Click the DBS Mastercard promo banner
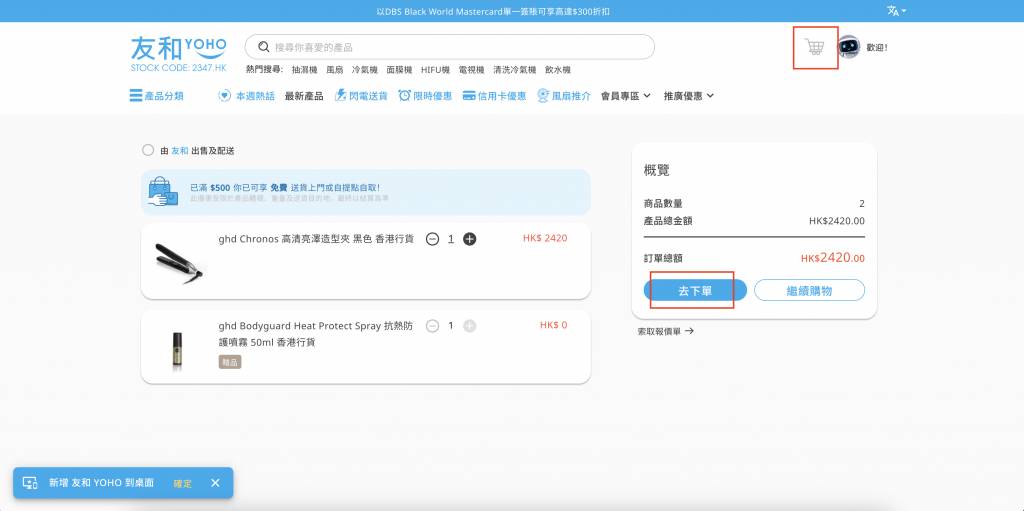 coord(494,11)
